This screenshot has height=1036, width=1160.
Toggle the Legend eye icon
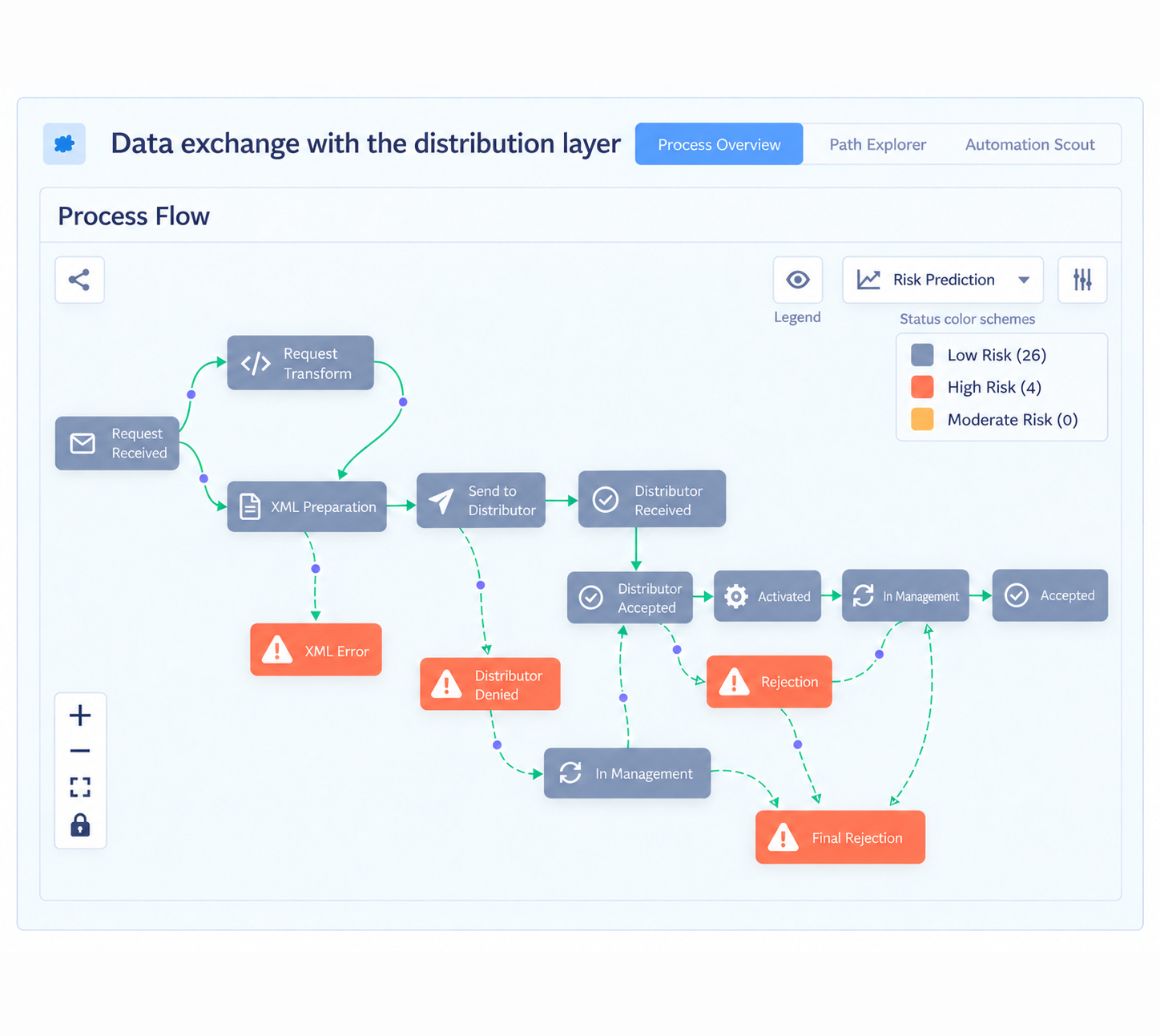coord(798,280)
